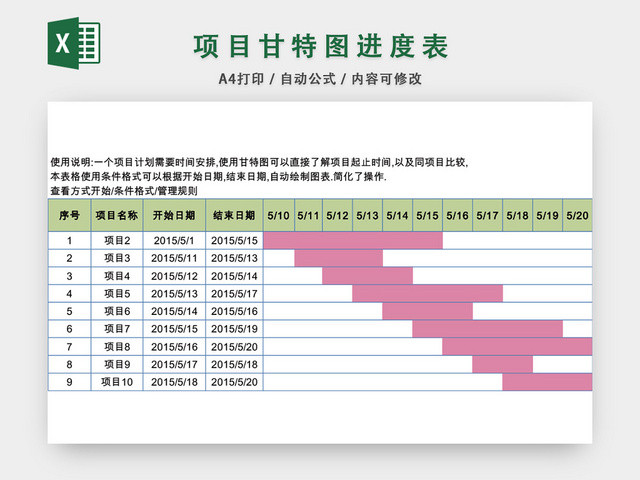Select sequence number 9 cell
This screenshot has width=640, height=480.
pos(69,382)
